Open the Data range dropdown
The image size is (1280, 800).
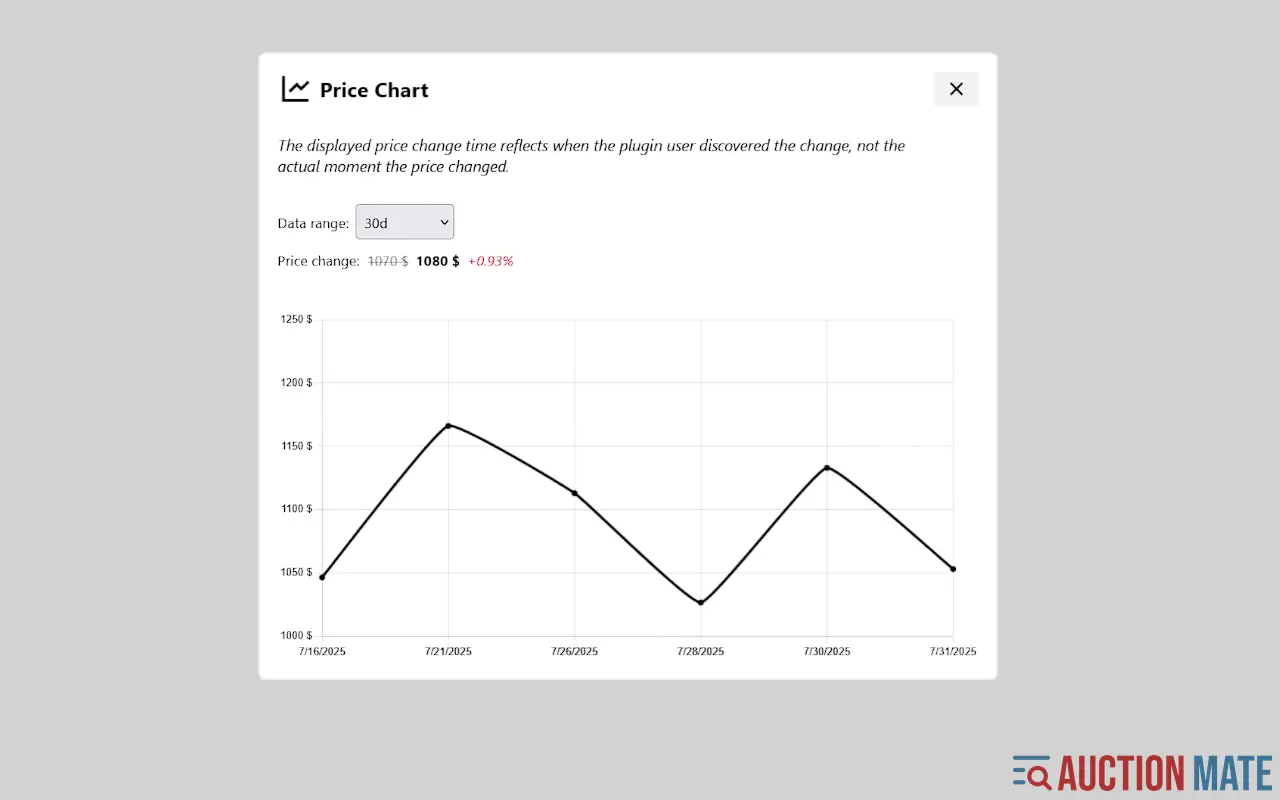click(x=404, y=222)
